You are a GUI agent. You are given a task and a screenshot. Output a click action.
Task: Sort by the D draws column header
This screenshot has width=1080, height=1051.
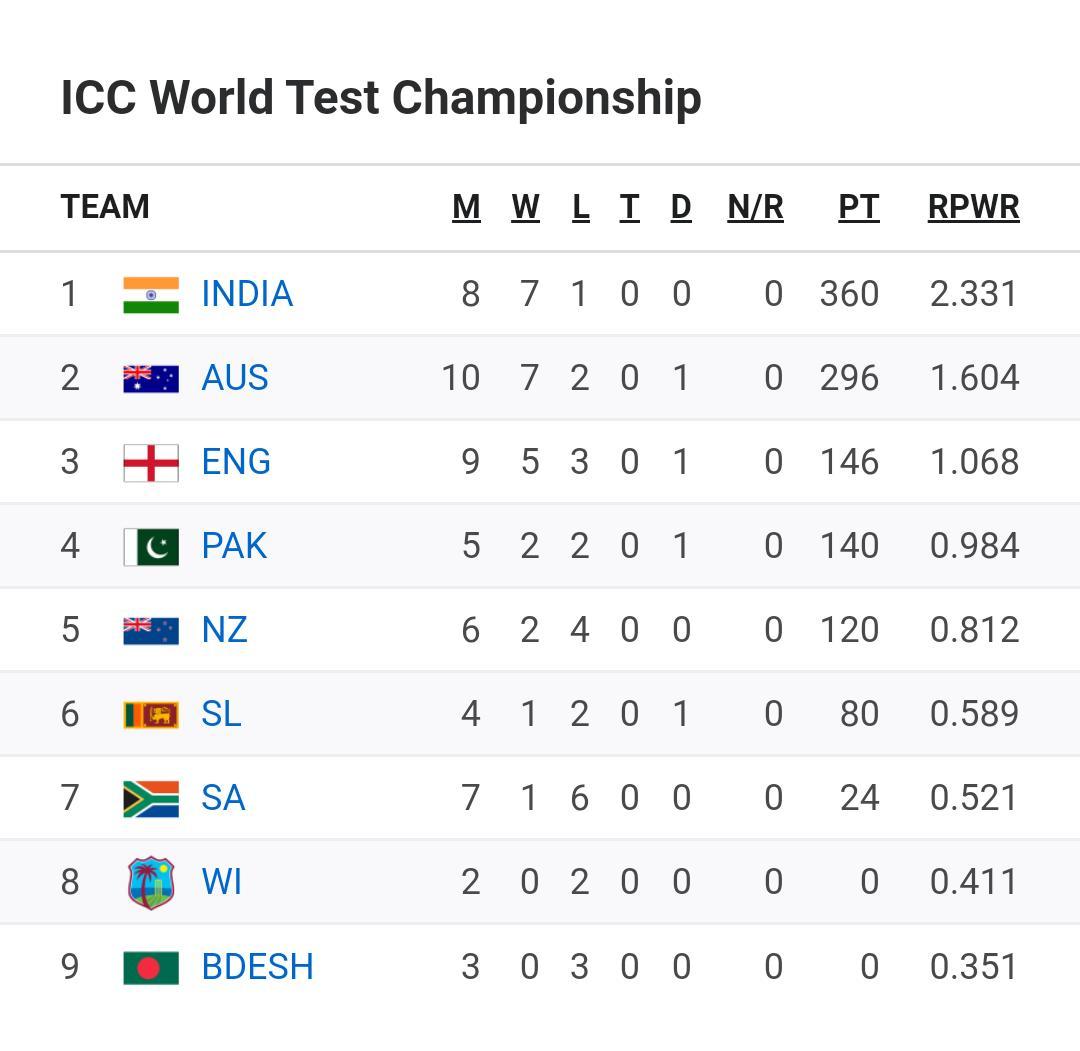click(681, 207)
